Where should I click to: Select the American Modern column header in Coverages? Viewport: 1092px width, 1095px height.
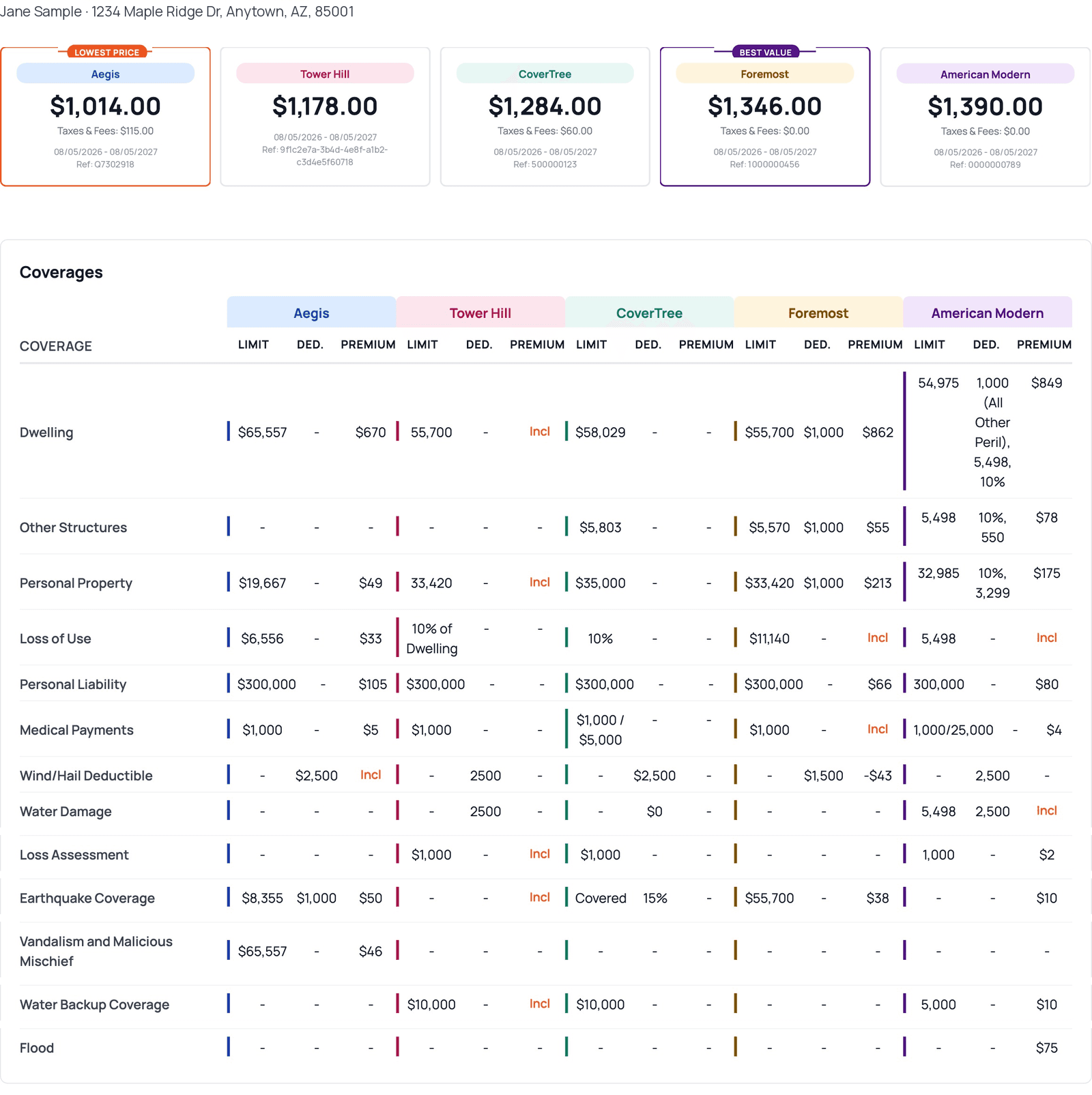pos(988,312)
